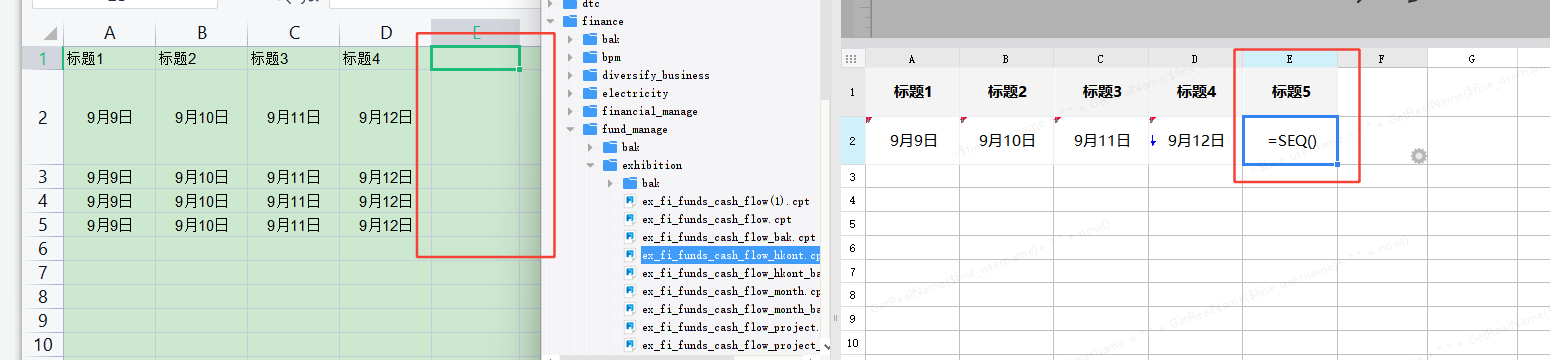Select row 1 header in left spreadsheet

click(x=42, y=58)
